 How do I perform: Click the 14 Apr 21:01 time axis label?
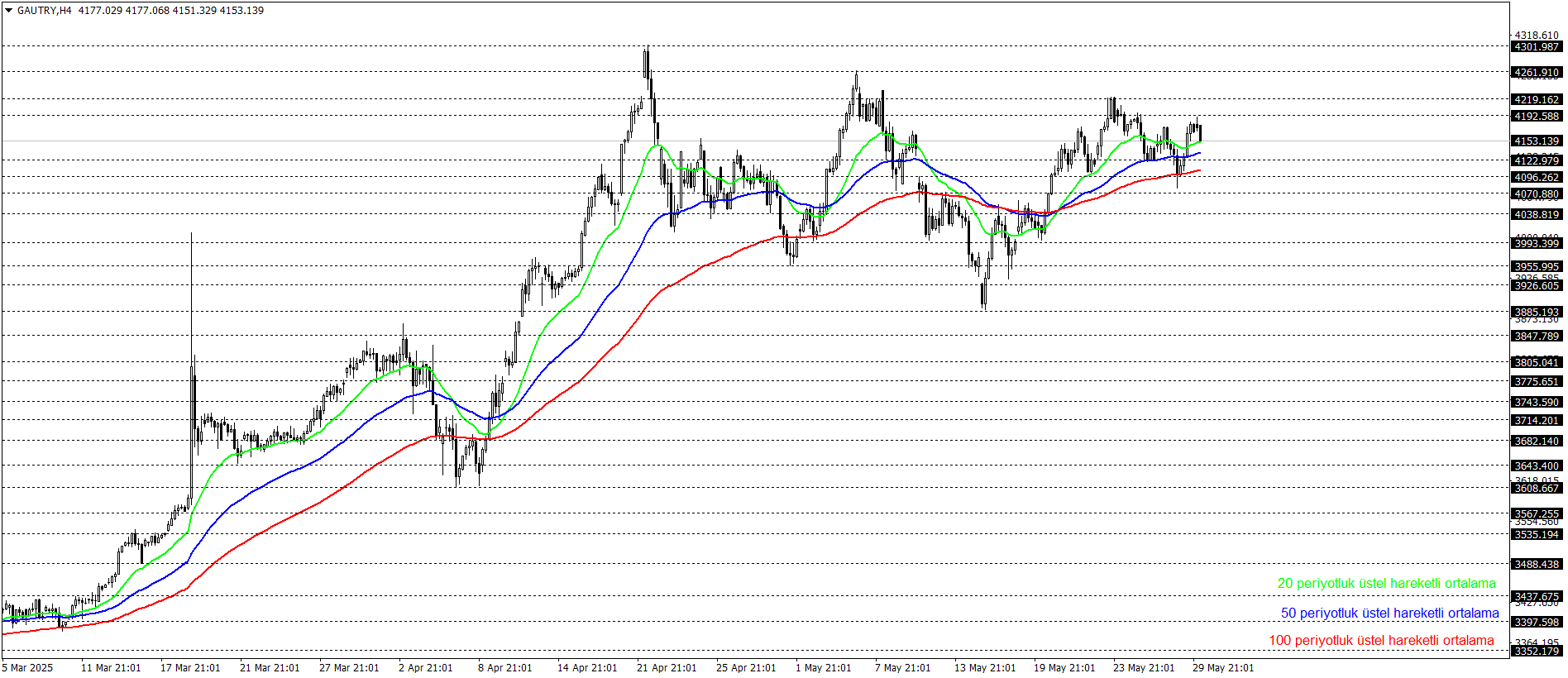587,668
